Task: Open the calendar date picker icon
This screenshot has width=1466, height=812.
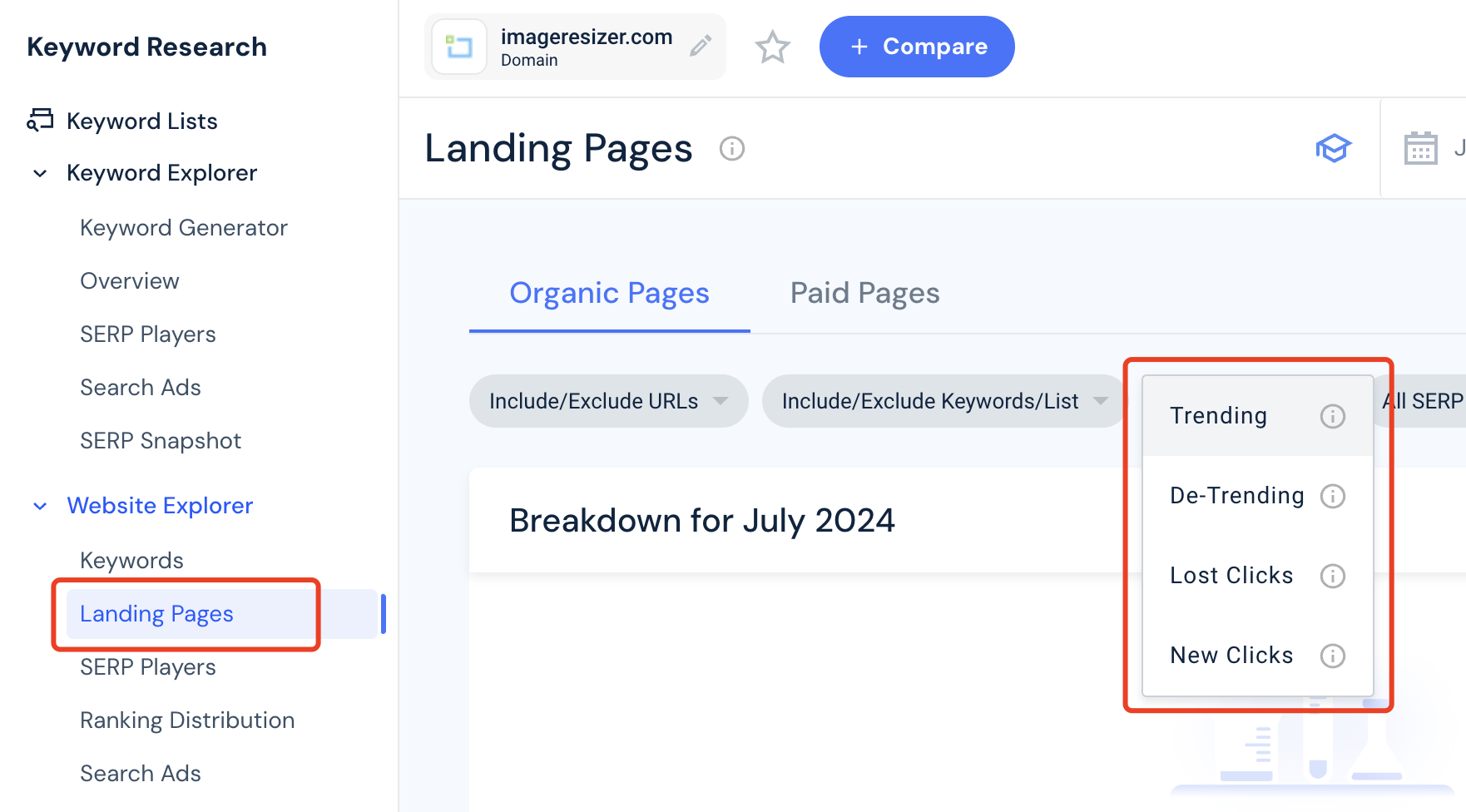Action: [x=1421, y=149]
